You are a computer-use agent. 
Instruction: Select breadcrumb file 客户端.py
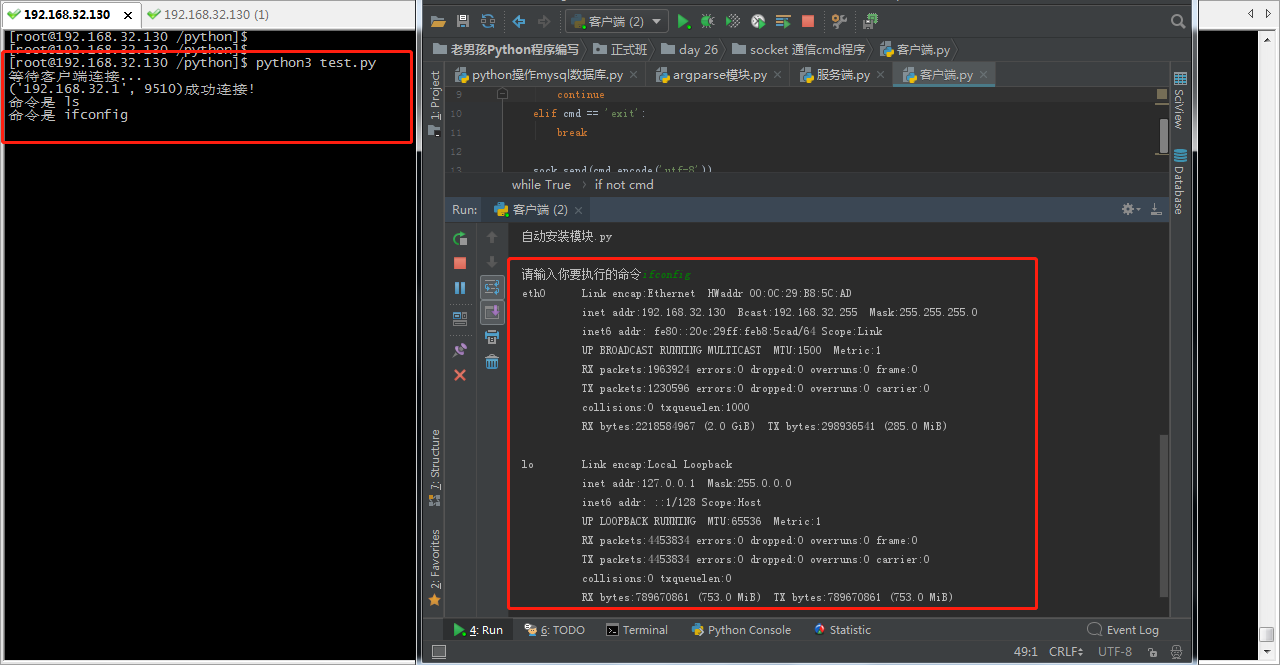coord(914,49)
